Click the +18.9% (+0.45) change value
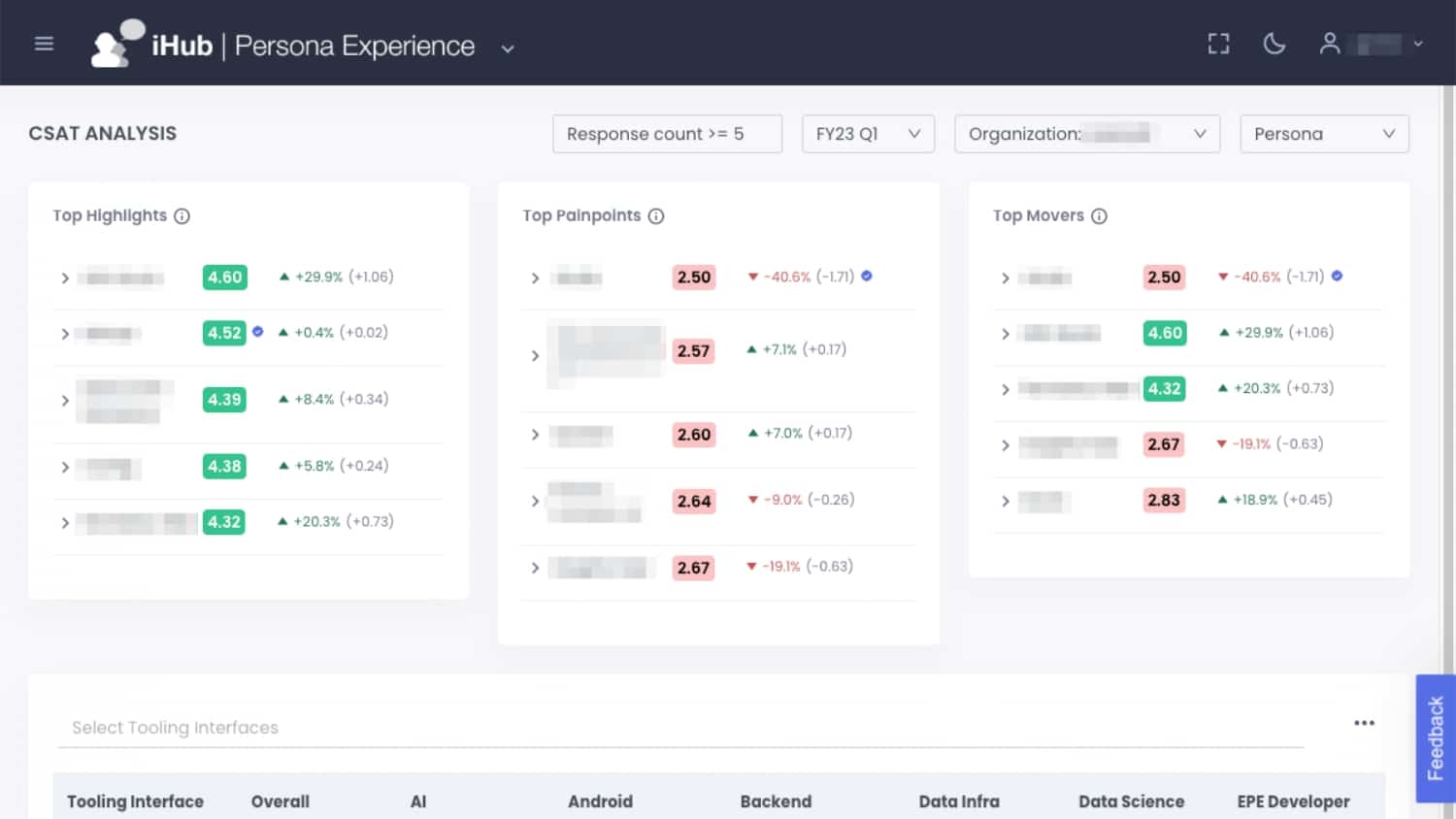1456x819 pixels. tap(1275, 500)
